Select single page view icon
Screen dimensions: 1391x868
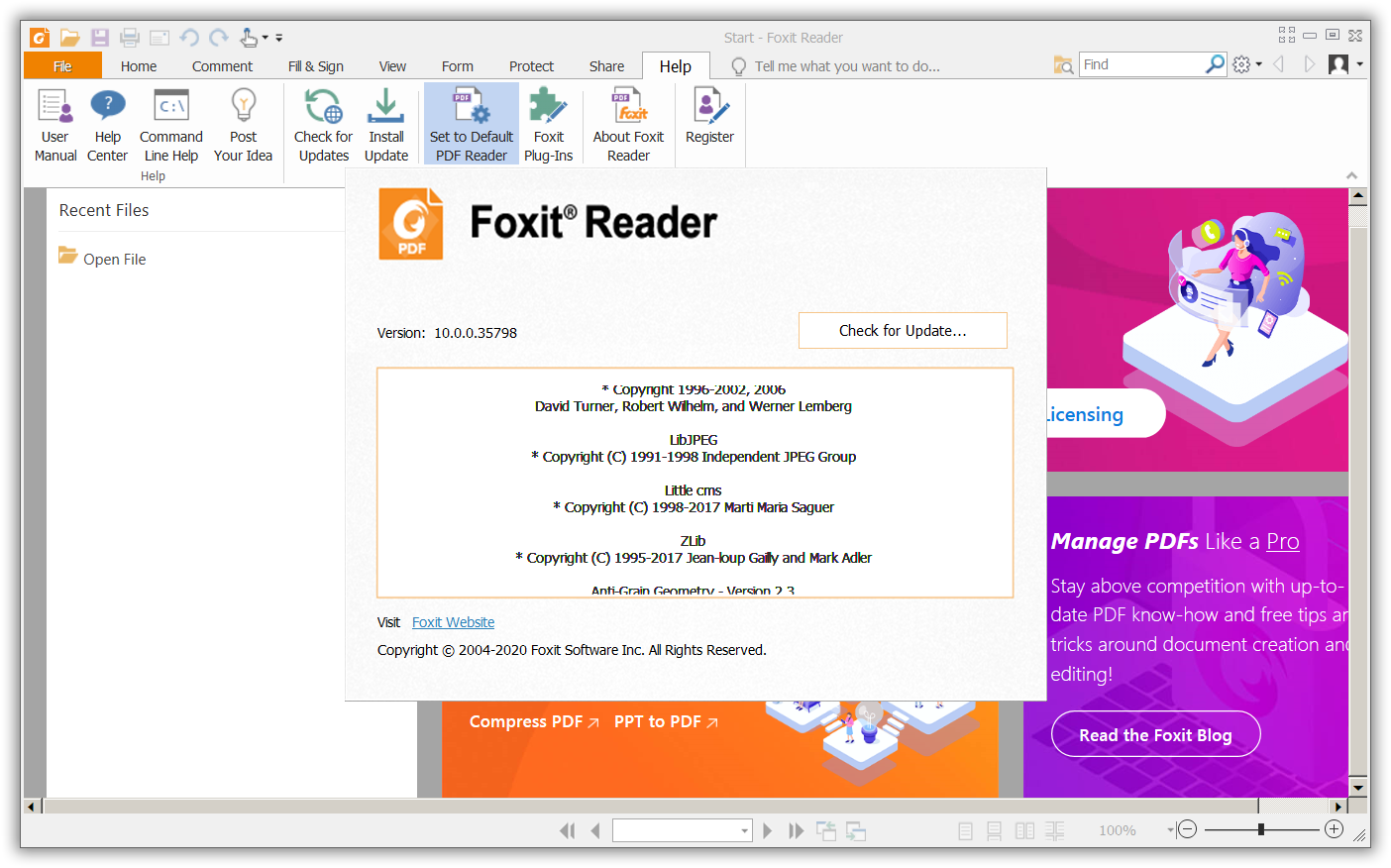965,830
